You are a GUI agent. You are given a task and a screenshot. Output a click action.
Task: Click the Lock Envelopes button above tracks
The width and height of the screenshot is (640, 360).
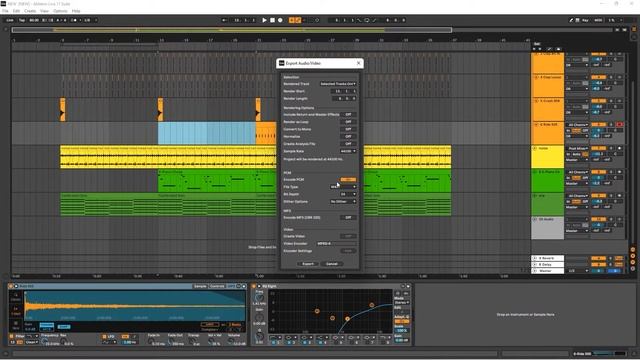(x=558, y=49)
